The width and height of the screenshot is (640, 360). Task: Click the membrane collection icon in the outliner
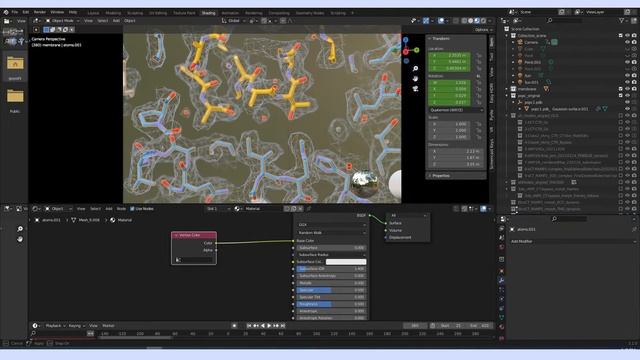coord(513,89)
